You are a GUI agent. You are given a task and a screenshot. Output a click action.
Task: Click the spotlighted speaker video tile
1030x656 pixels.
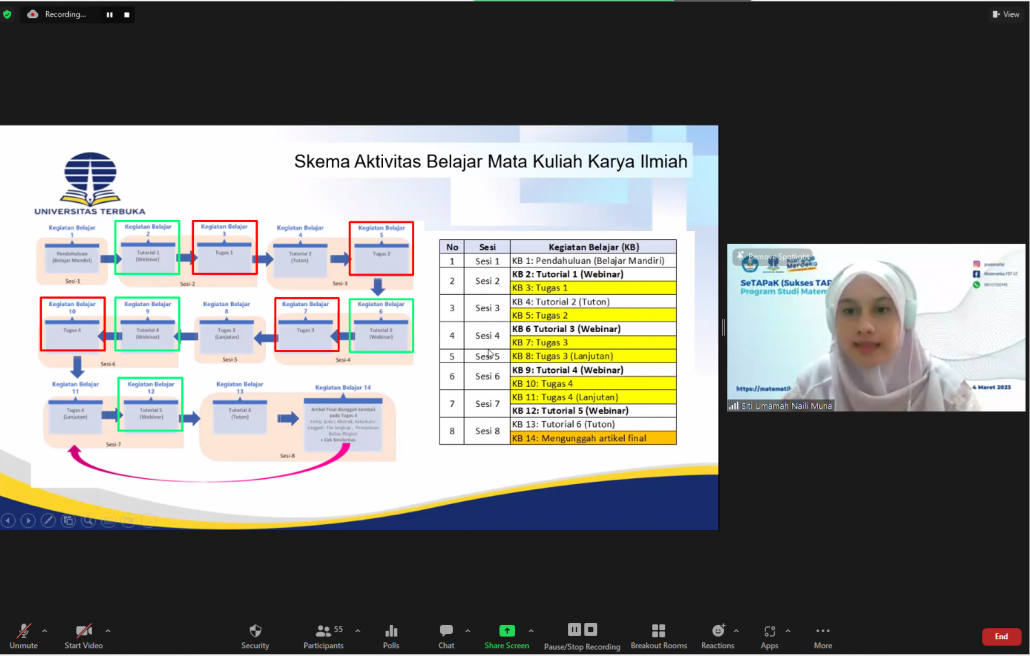[x=876, y=328]
